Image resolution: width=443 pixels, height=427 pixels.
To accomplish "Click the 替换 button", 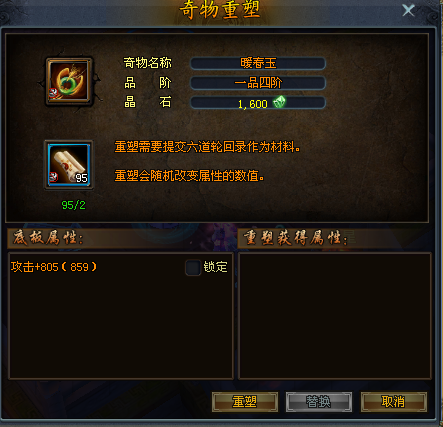I will pyautogui.click(x=319, y=402).
